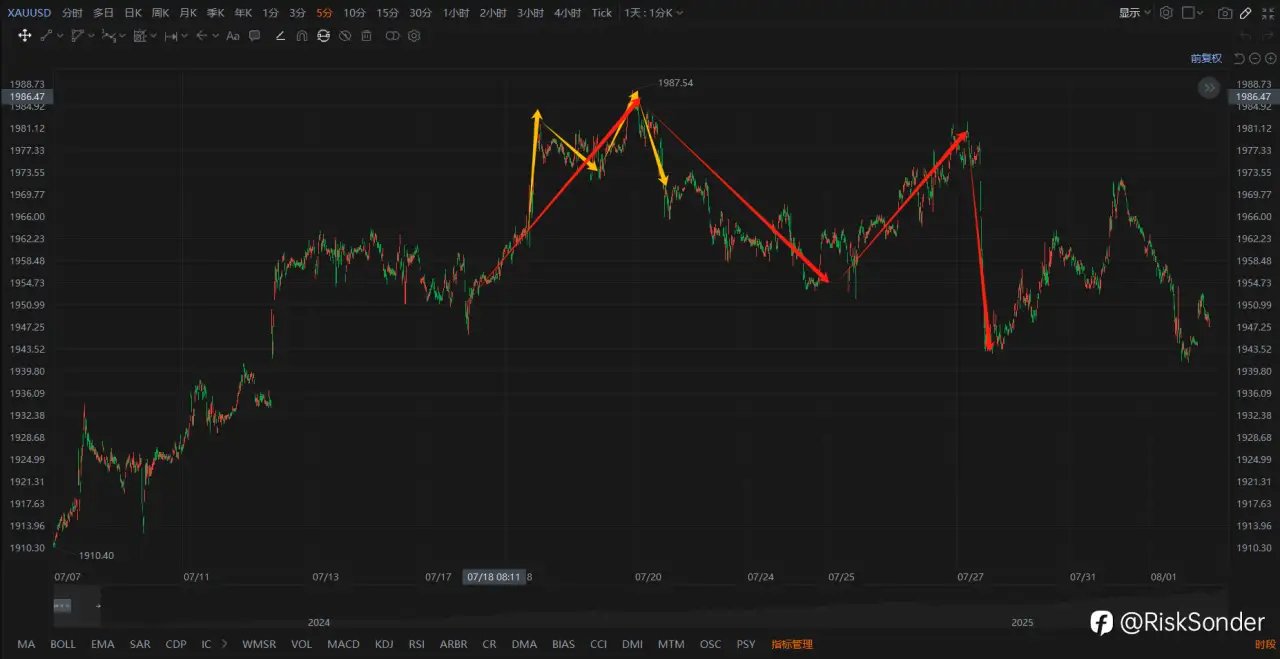
Task: Enable the WMSR sub-indicator
Action: pos(259,644)
